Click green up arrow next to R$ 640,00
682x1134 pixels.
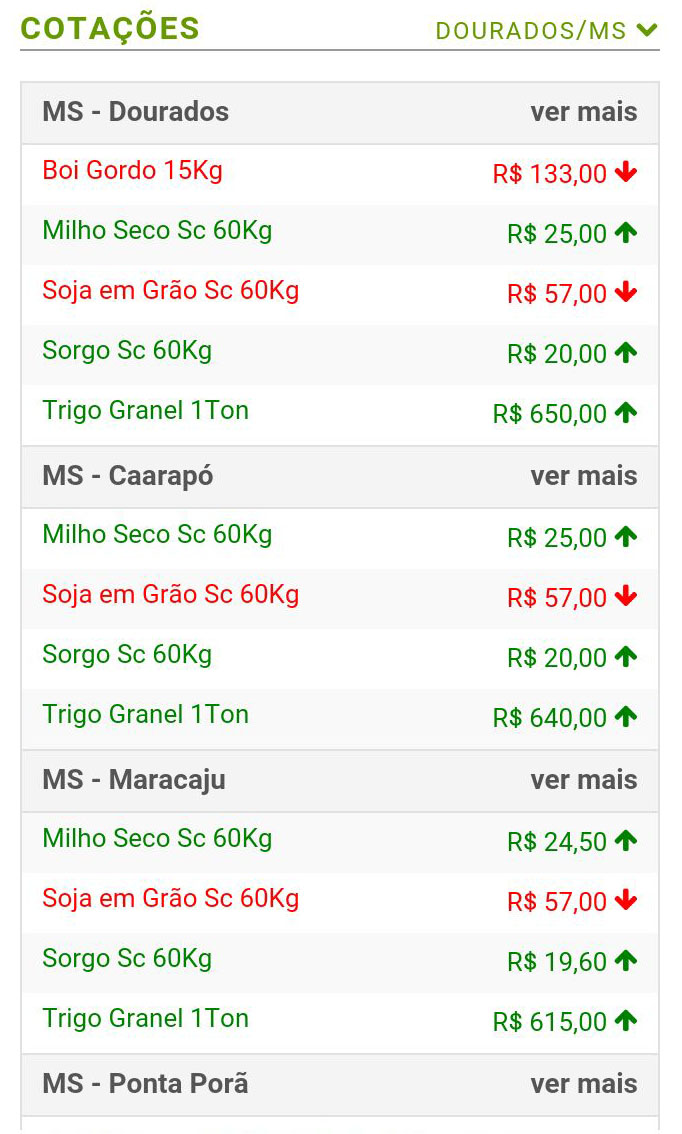[x=626, y=716]
